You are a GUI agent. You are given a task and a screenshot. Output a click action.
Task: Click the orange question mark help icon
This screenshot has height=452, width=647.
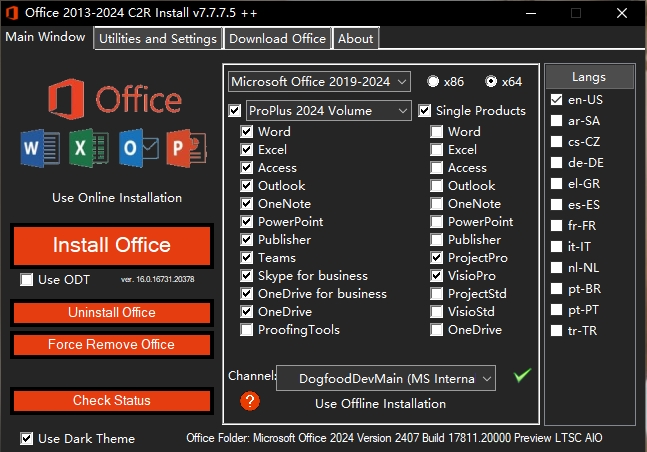(x=250, y=401)
